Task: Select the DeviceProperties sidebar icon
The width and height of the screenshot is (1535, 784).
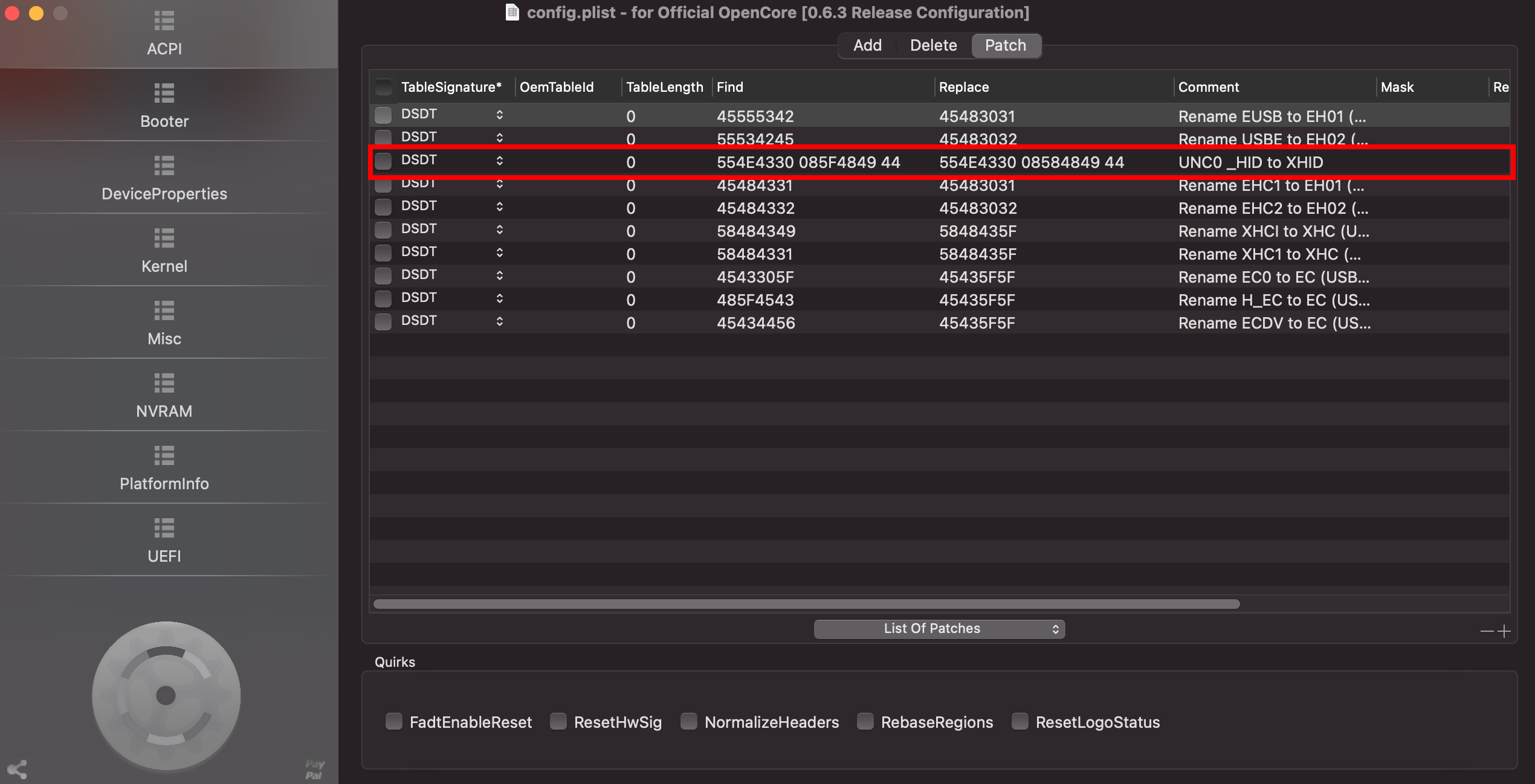Action: pyautogui.click(x=164, y=166)
